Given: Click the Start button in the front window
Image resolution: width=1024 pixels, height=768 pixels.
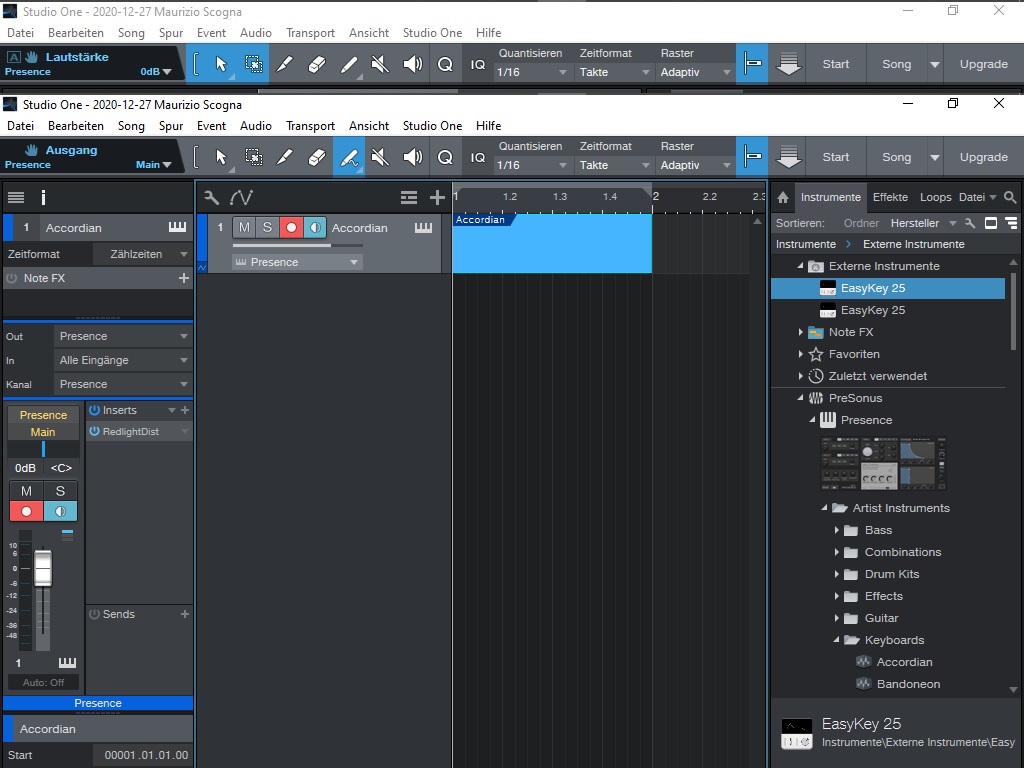Looking at the screenshot, I should click(836, 157).
